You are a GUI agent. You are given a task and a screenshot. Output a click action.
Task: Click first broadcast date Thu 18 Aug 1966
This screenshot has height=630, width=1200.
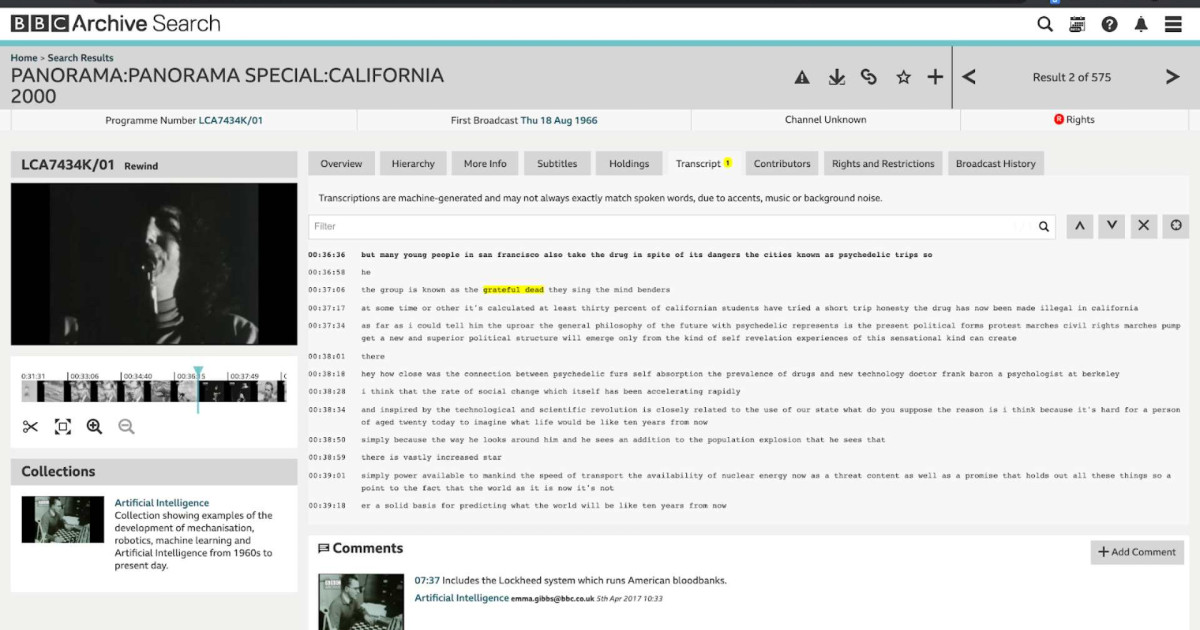(559, 120)
